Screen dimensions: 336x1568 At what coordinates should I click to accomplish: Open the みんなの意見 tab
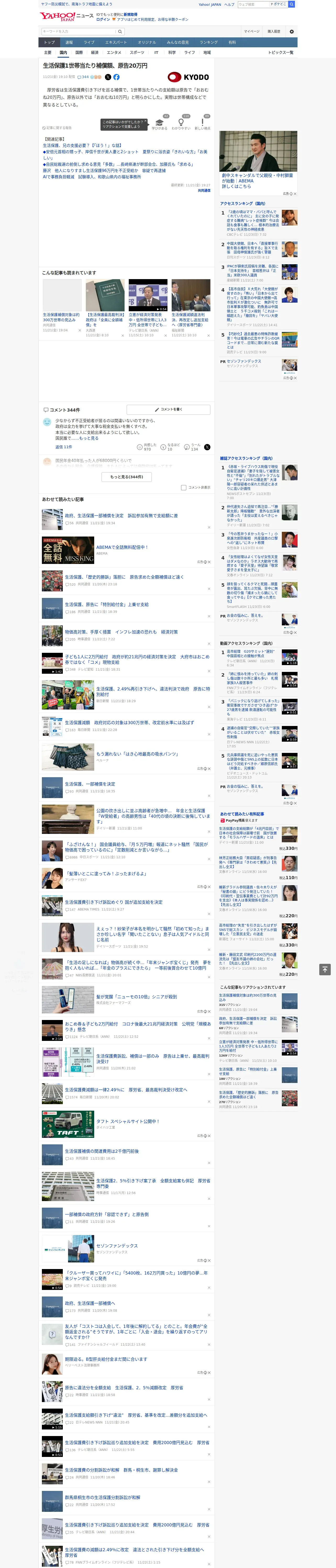tap(177, 43)
